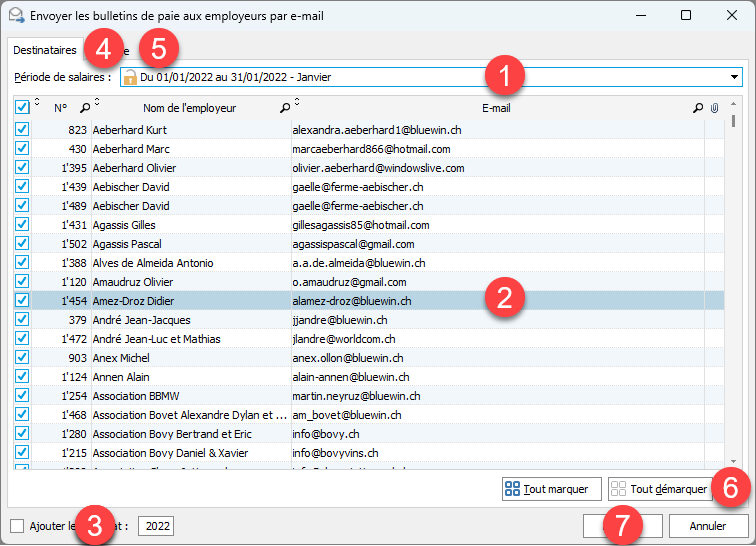Click the search icon in Nom de l'employeur header
Image resolution: width=756 pixels, height=546 pixels.
click(x=285, y=108)
